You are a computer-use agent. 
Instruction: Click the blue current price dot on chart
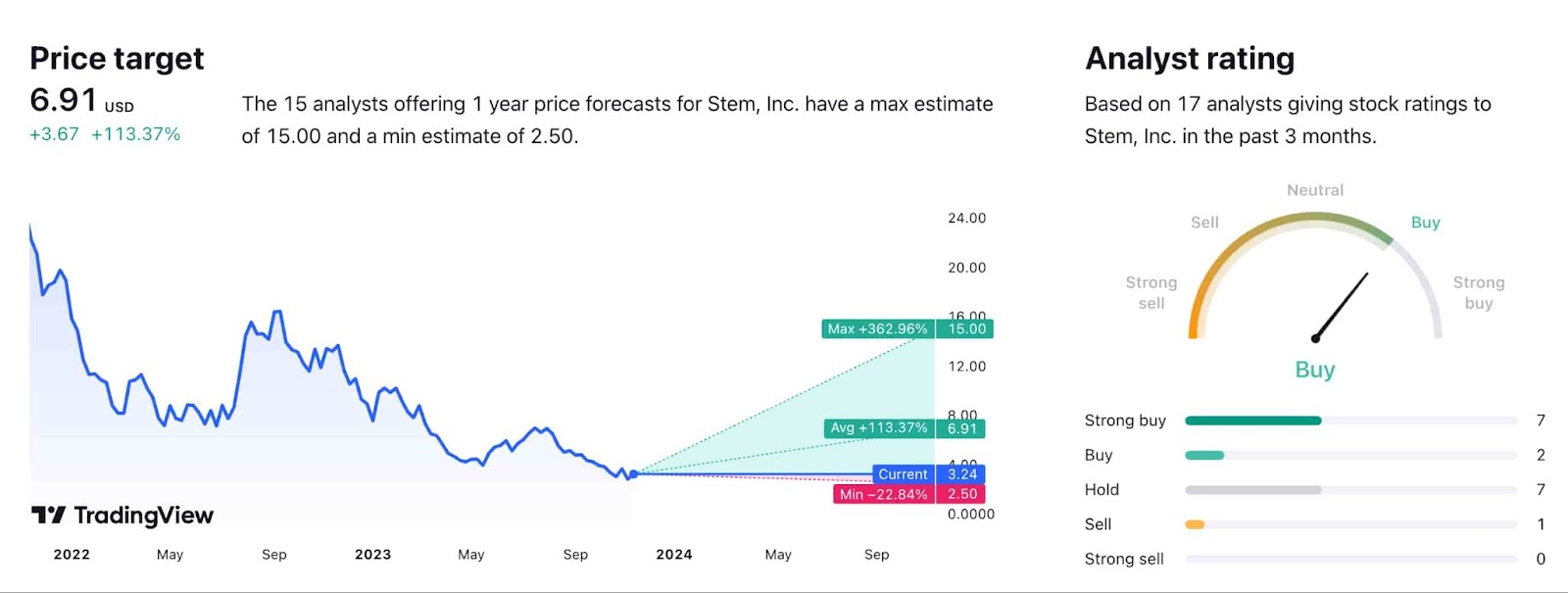(x=633, y=473)
